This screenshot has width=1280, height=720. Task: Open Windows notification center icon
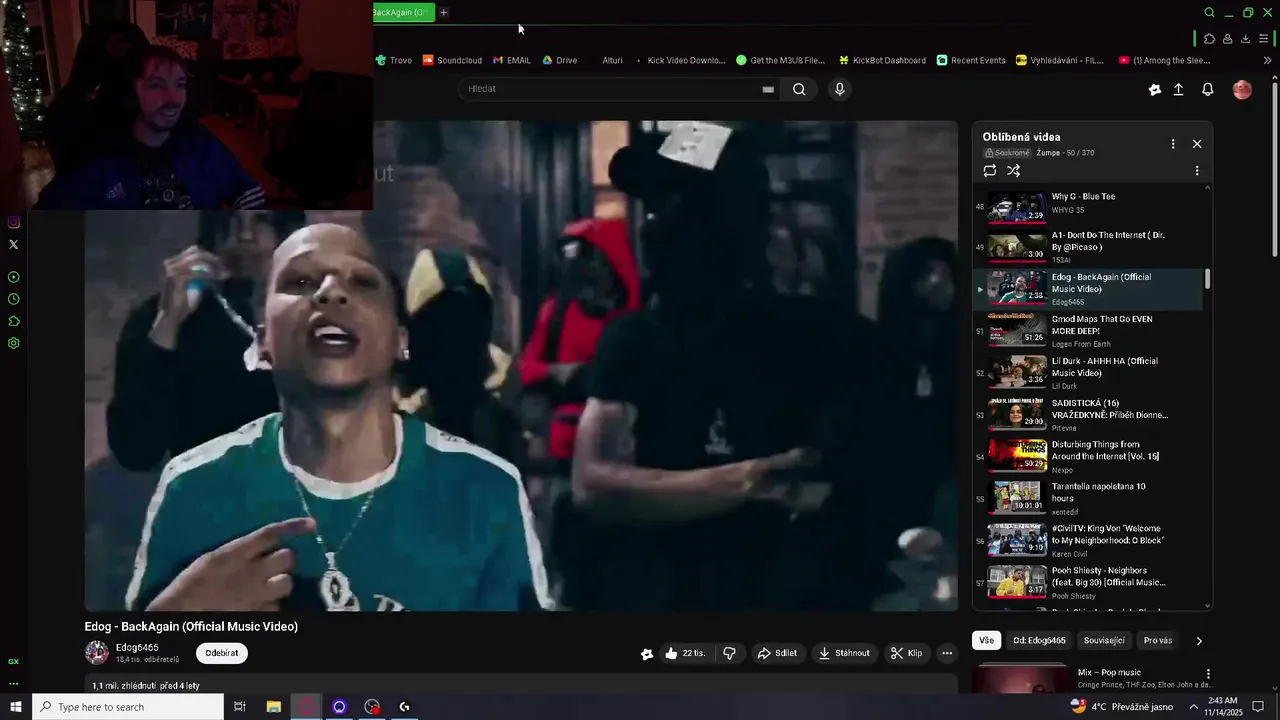pos(1258,706)
